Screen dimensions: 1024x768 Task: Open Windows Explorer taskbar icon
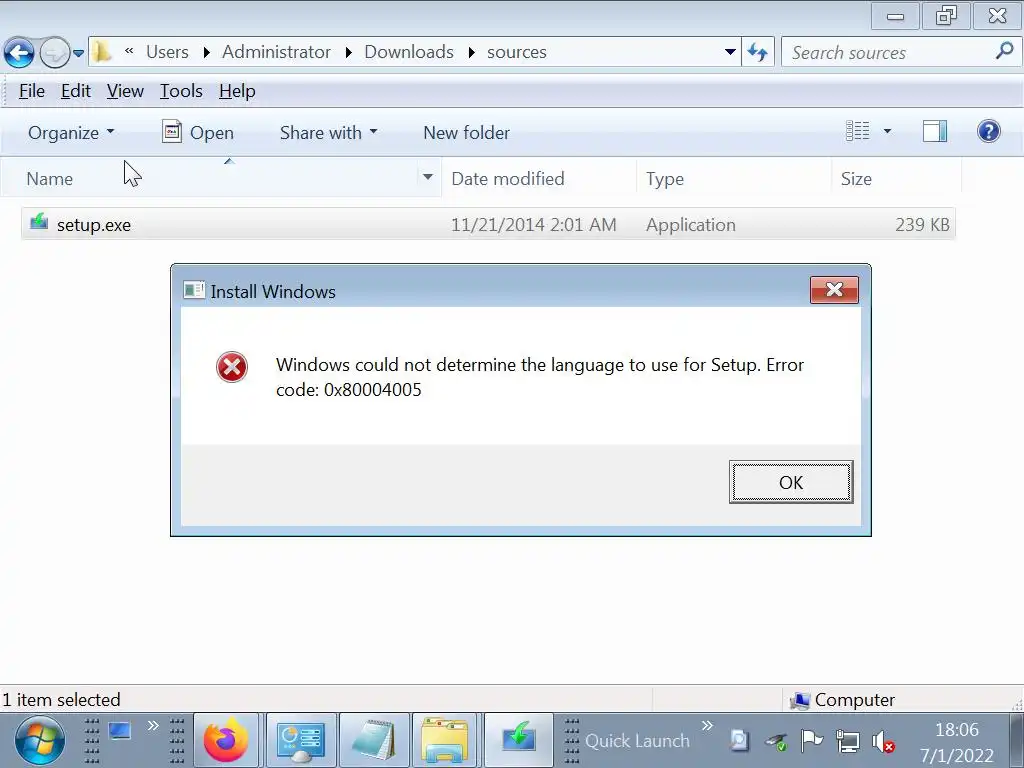445,741
